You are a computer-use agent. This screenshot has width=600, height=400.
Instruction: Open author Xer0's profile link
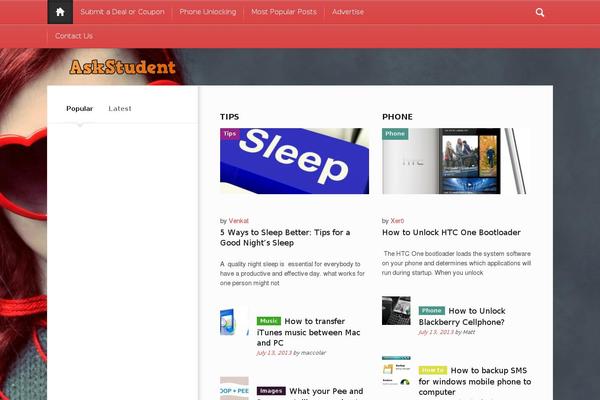coord(397,221)
